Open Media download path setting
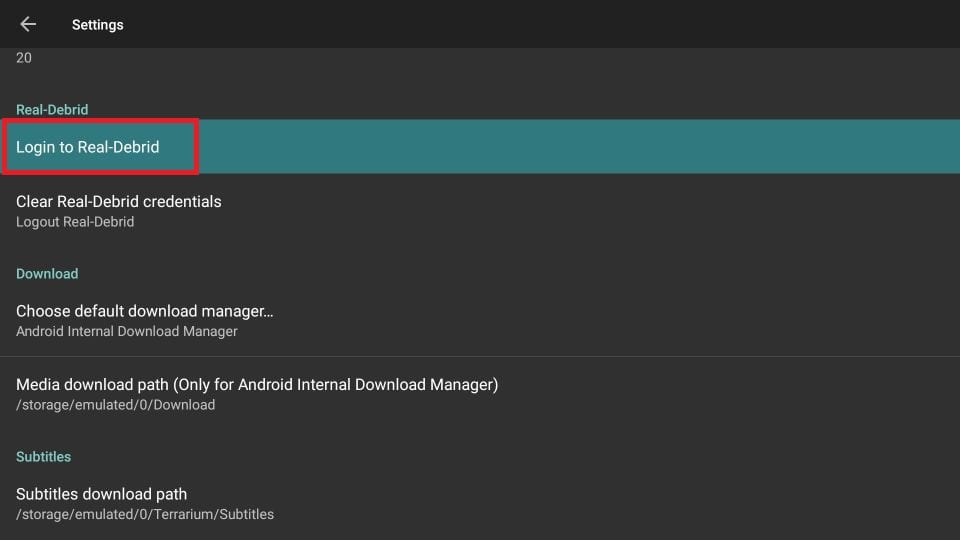The width and height of the screenshot is (960, 540). click(x=480, y=394)
